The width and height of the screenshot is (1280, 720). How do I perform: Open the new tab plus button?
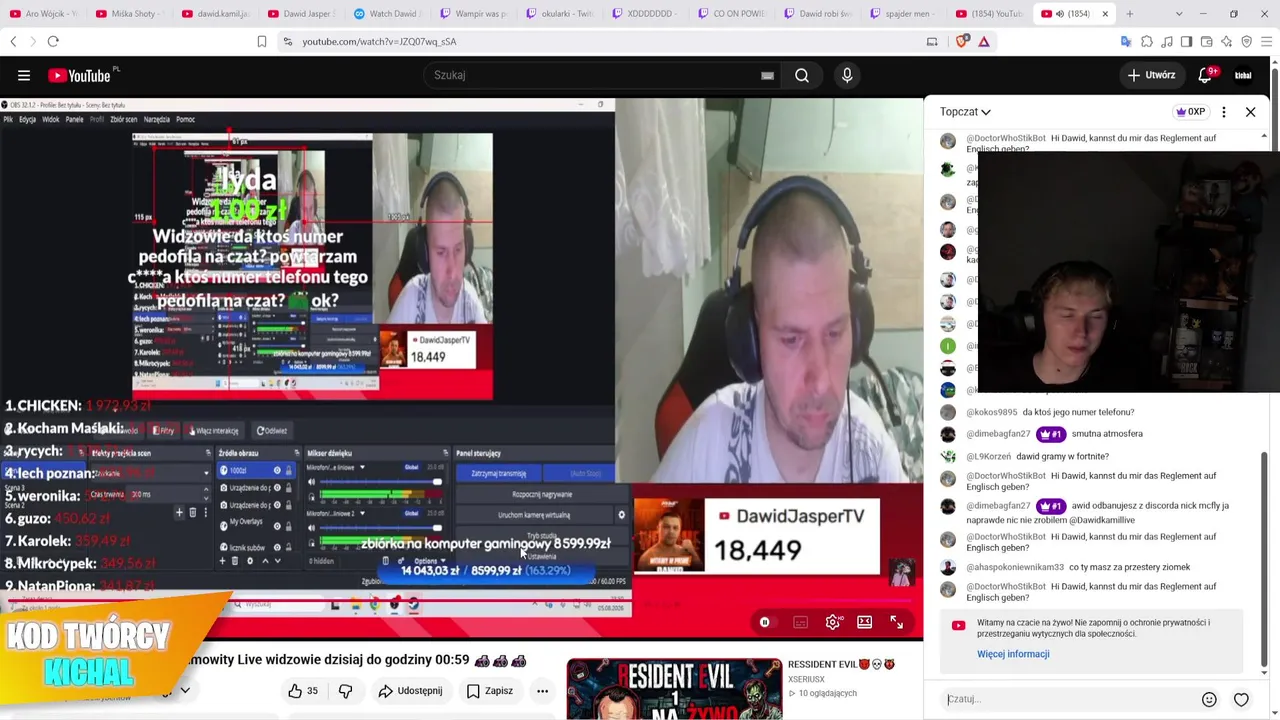[x=1130, y=14]
